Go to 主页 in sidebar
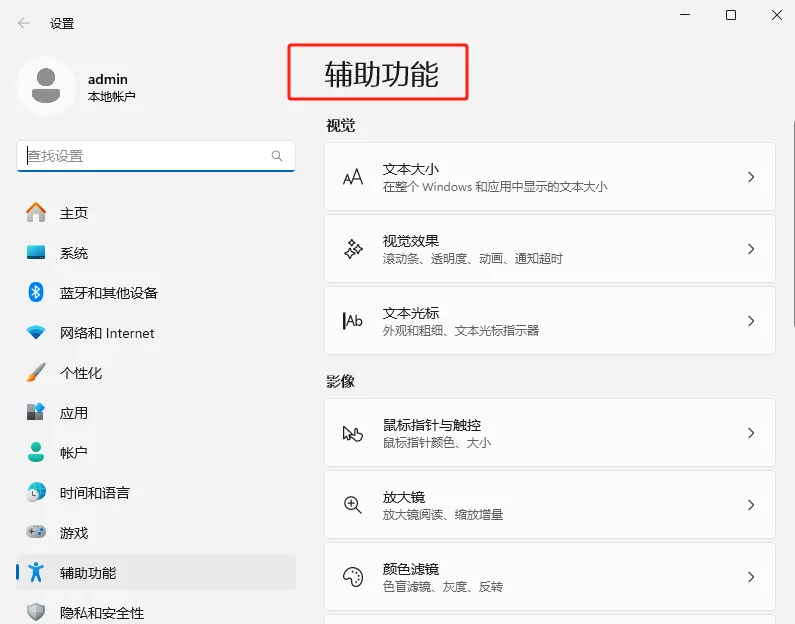 [156, 213]
